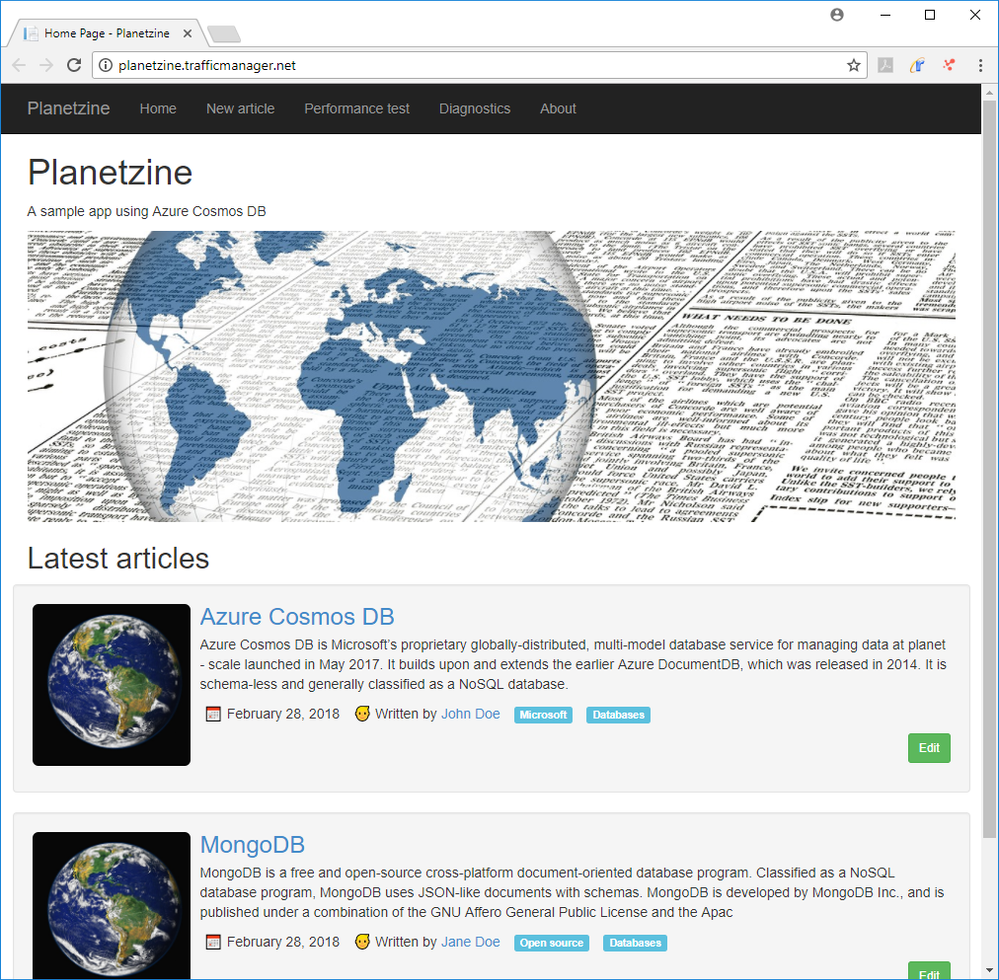The height and width of the screenshot is (980, 999).
Task: Click the browser forward arrow
Action: (x=46, y=65)
